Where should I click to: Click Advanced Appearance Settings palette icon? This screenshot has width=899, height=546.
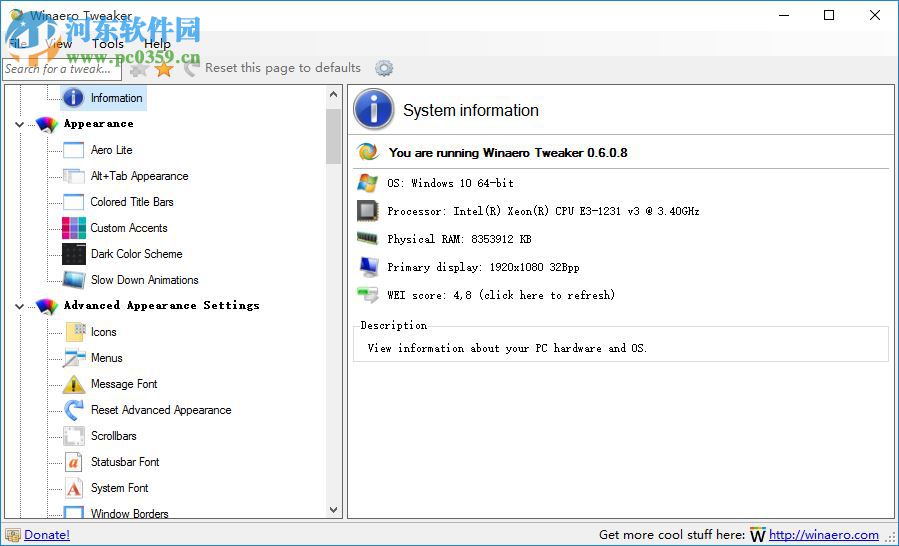click(x=46, y=306)
